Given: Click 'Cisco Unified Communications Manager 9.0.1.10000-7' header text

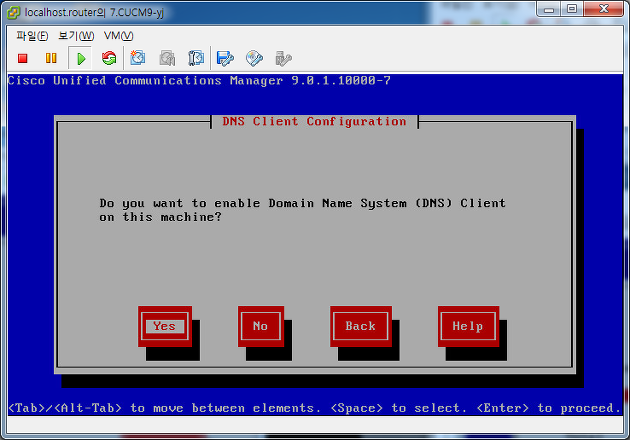Looking at the screenshot, I should coord(199,81).
